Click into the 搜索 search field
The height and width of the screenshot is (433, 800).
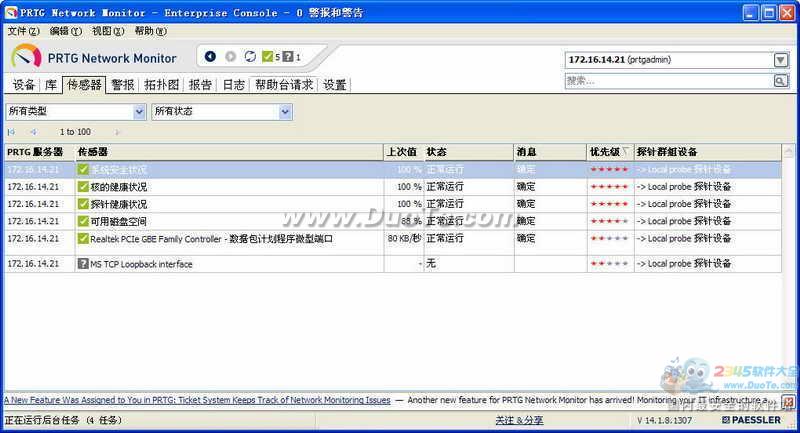click(669, 81)
